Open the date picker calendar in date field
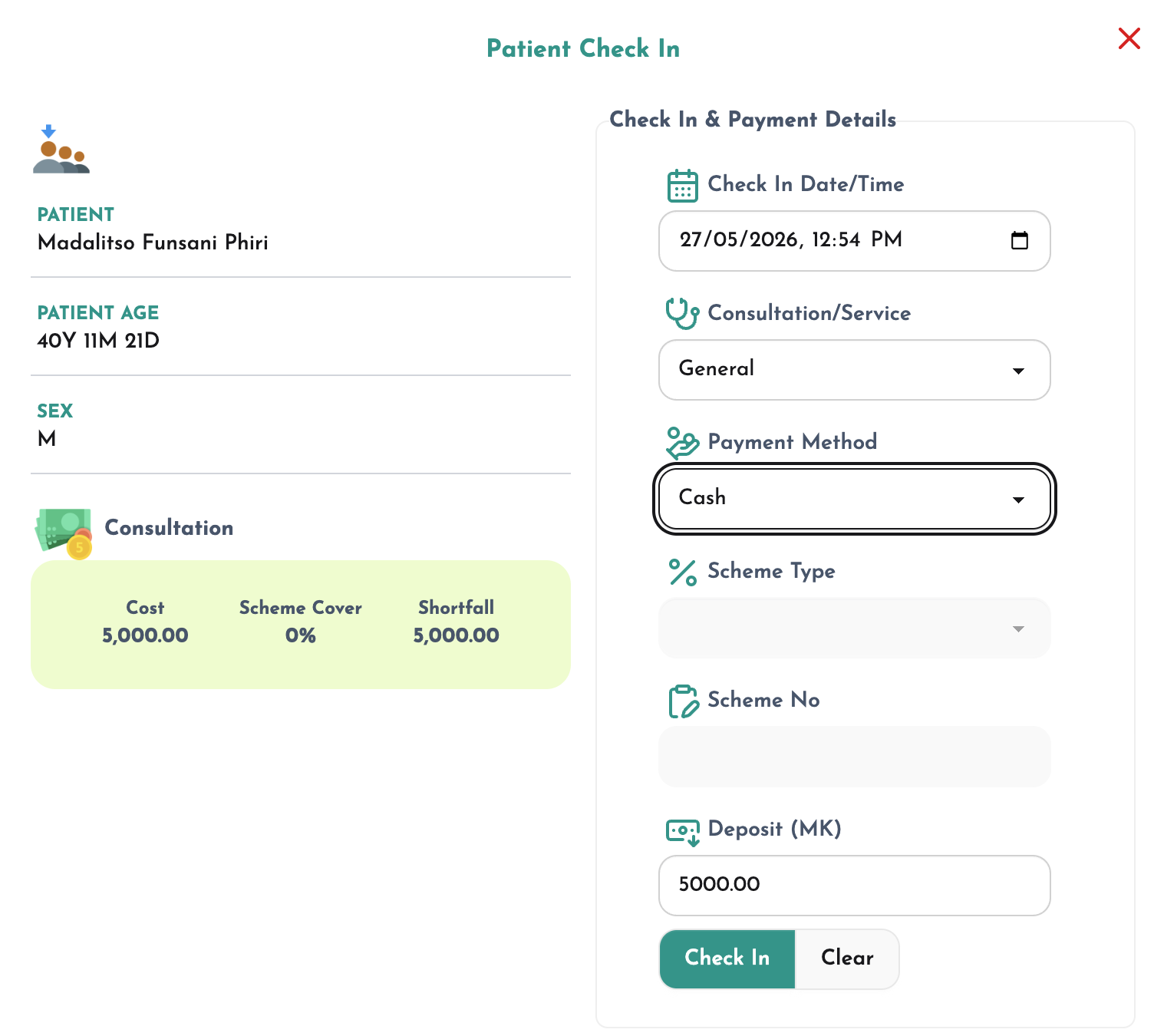 [1020, 240]
